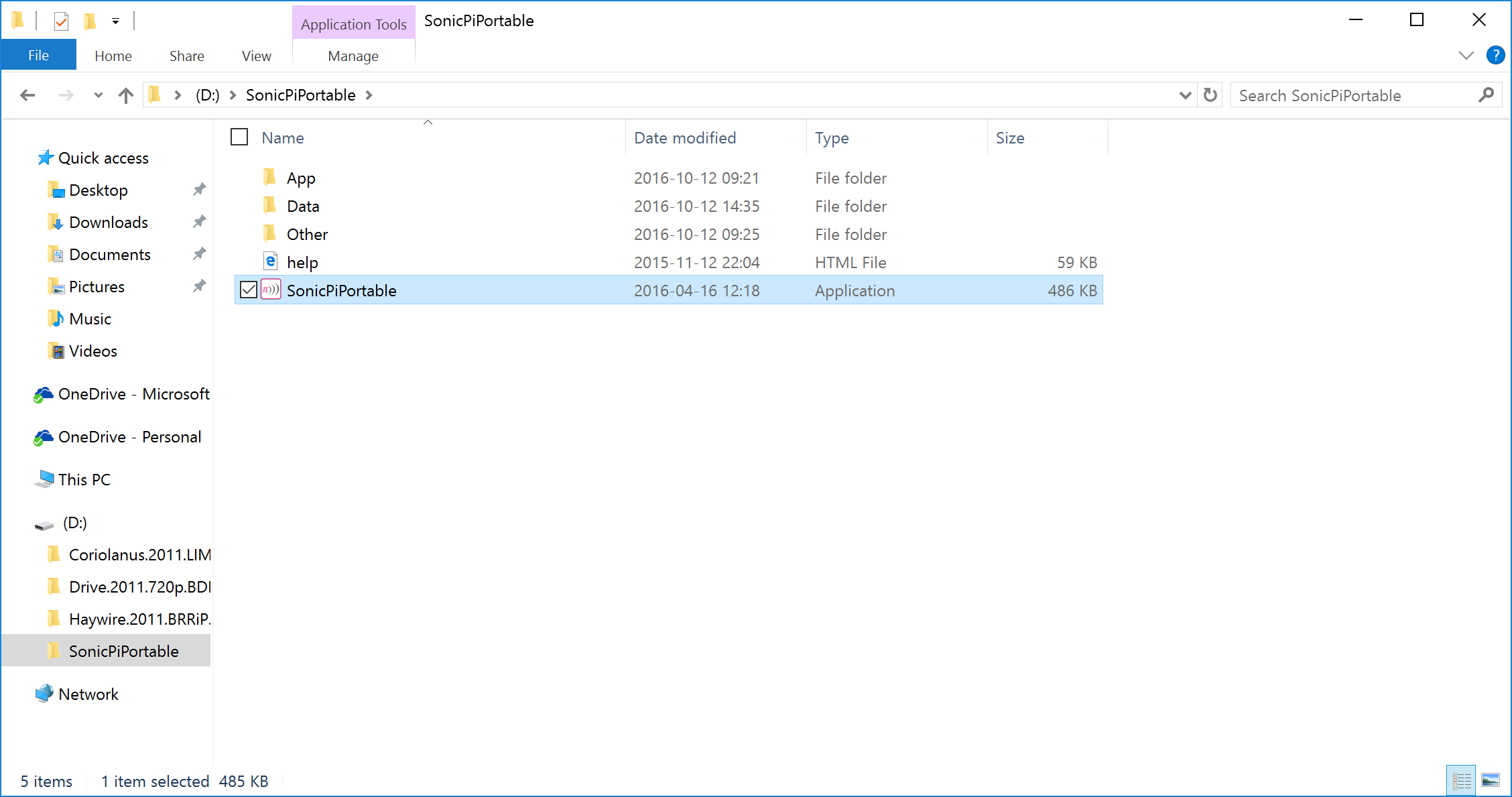Click the SonicPiPortable application icon
This screenshot has width=1512, height=797.
pos(271,290)
